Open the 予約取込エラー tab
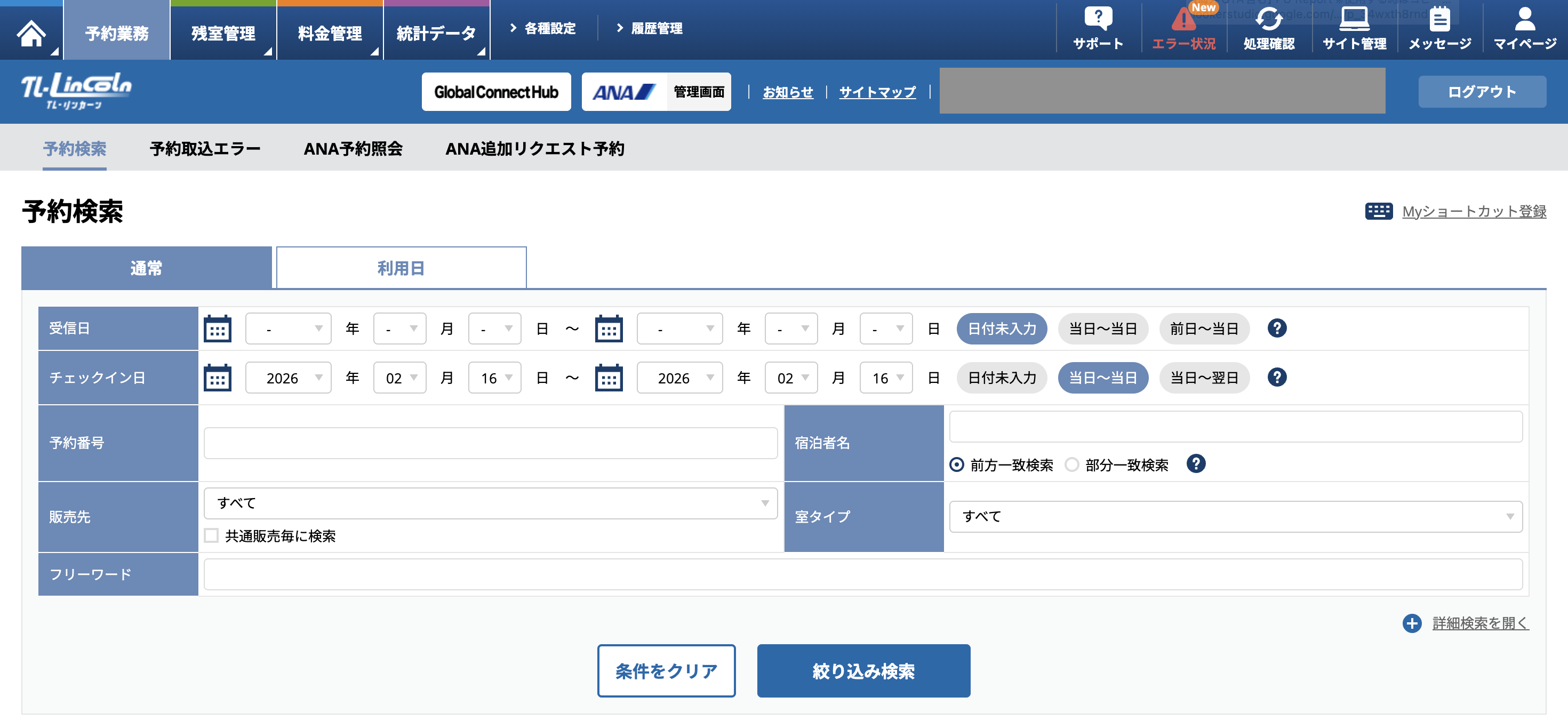Image resolution: width=1568 pixels, height=721 pixels. click(x=205, y=148)
